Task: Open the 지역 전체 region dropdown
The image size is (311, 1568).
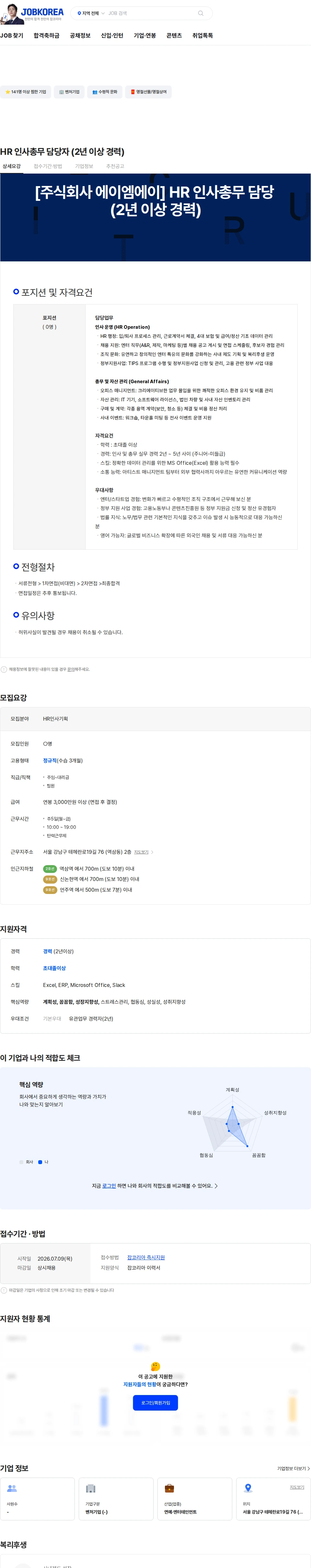Action: [x=91, y=13]
